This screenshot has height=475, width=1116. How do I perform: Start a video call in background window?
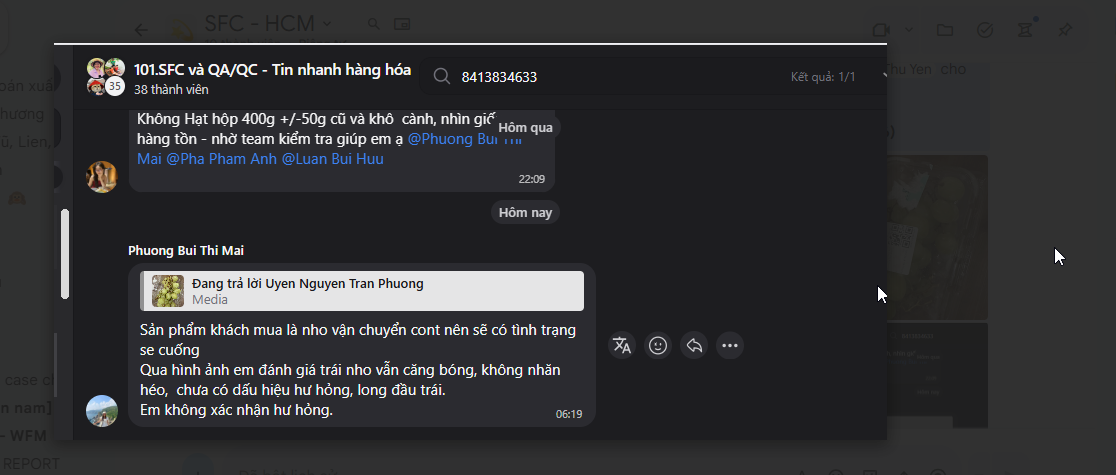tap(881, 30)
